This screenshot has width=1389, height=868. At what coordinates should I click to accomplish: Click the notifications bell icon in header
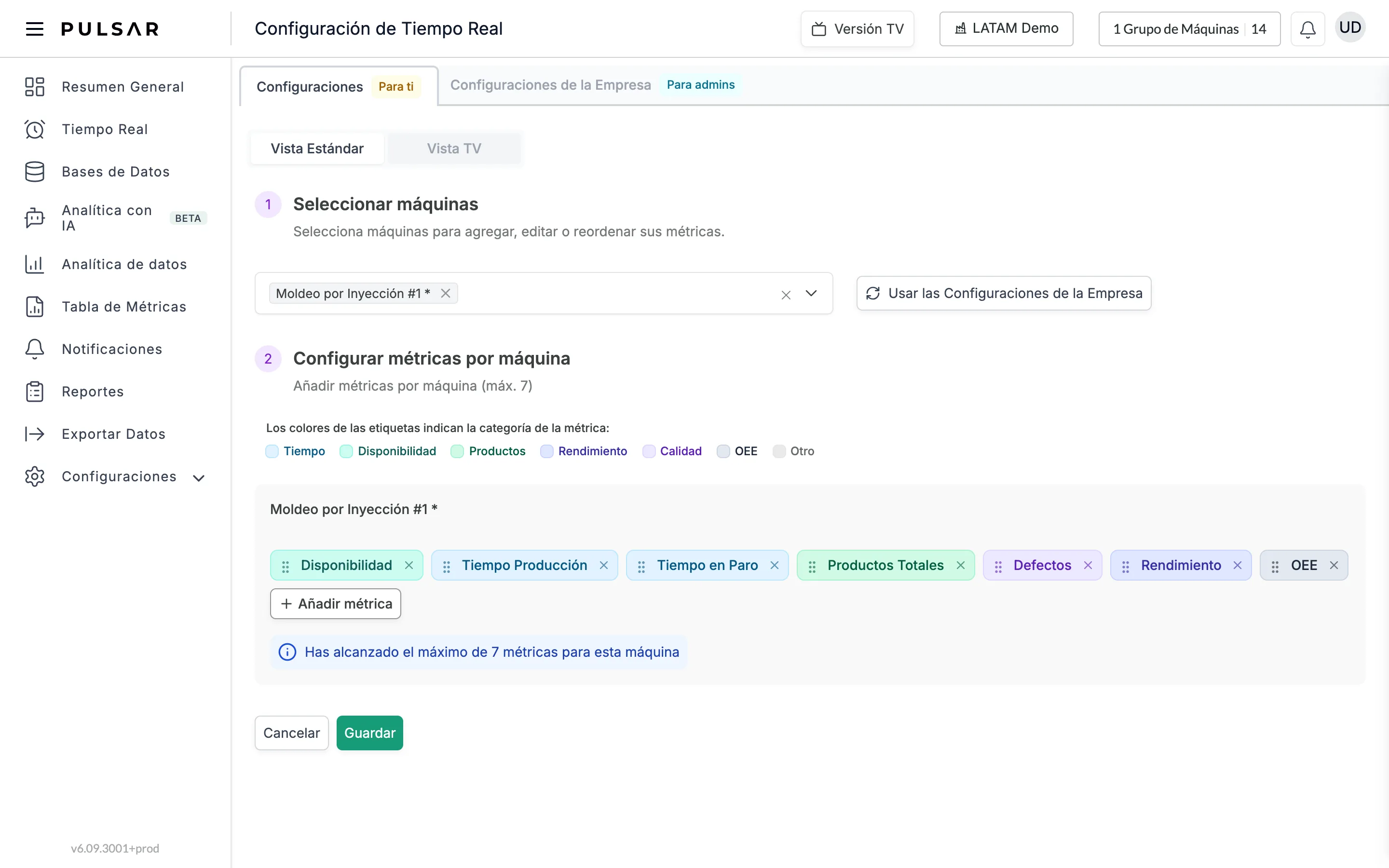(x=1307, y=29)
